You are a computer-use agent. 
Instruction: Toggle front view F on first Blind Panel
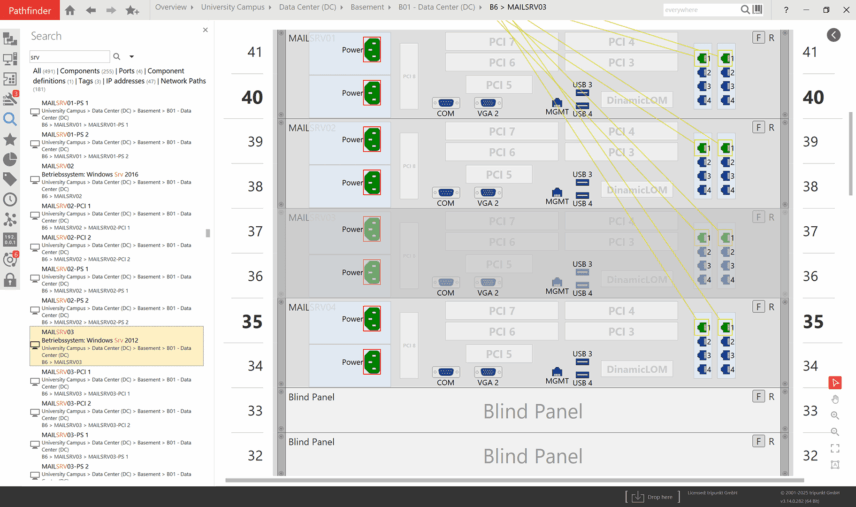click(758, 397)
